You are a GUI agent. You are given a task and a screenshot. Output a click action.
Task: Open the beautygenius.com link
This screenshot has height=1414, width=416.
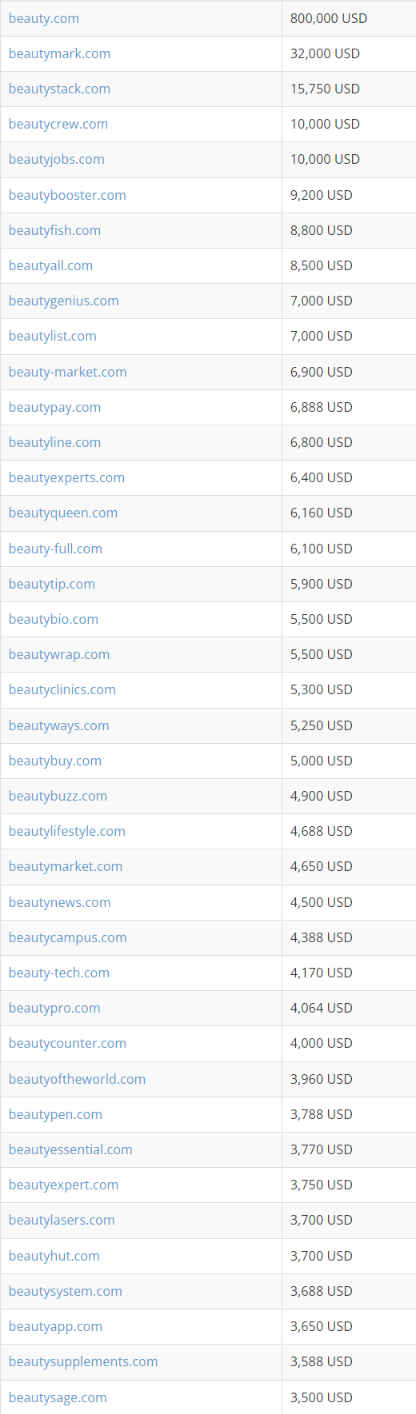[63, 301]
